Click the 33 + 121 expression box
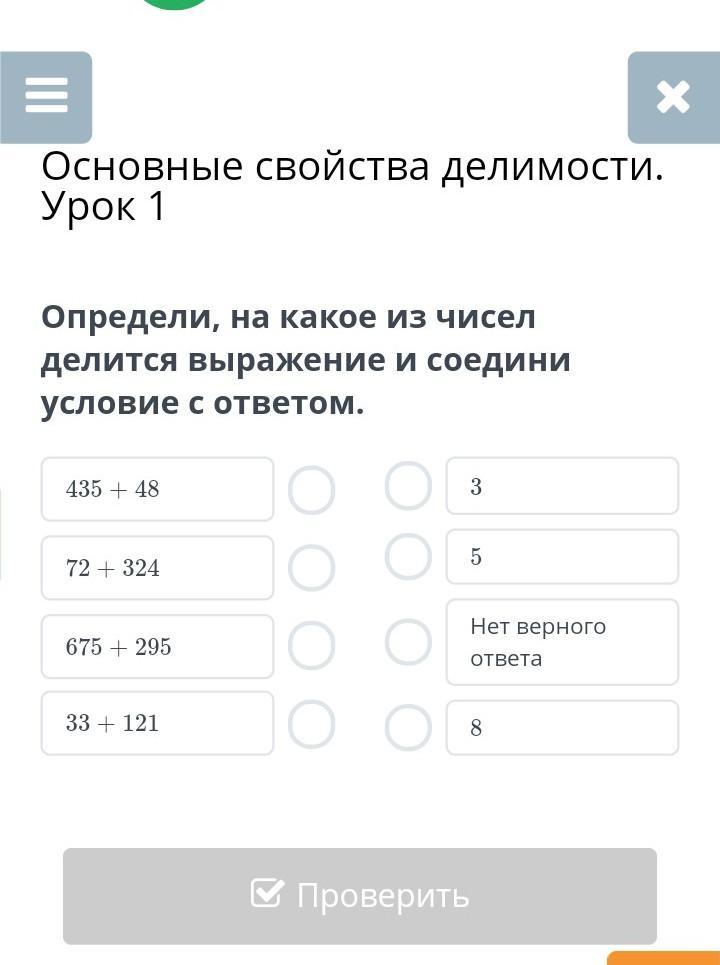Image resolution: width=720 pixels, height=965 pixels. pyautogui.click(x=158, y=723)
